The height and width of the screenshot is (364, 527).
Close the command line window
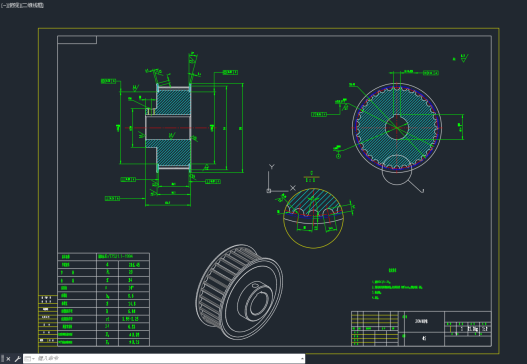tap(8, 359)
